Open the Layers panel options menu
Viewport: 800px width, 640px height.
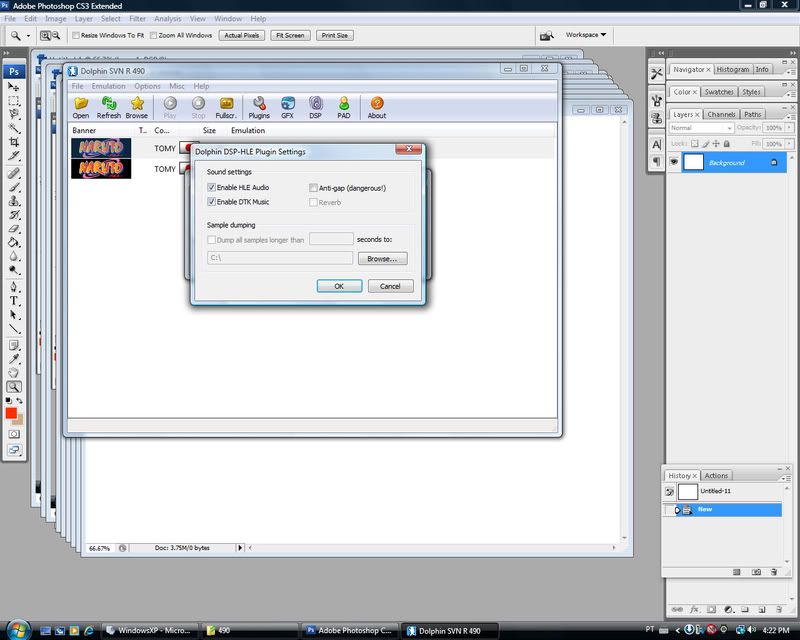coord(790,116)
